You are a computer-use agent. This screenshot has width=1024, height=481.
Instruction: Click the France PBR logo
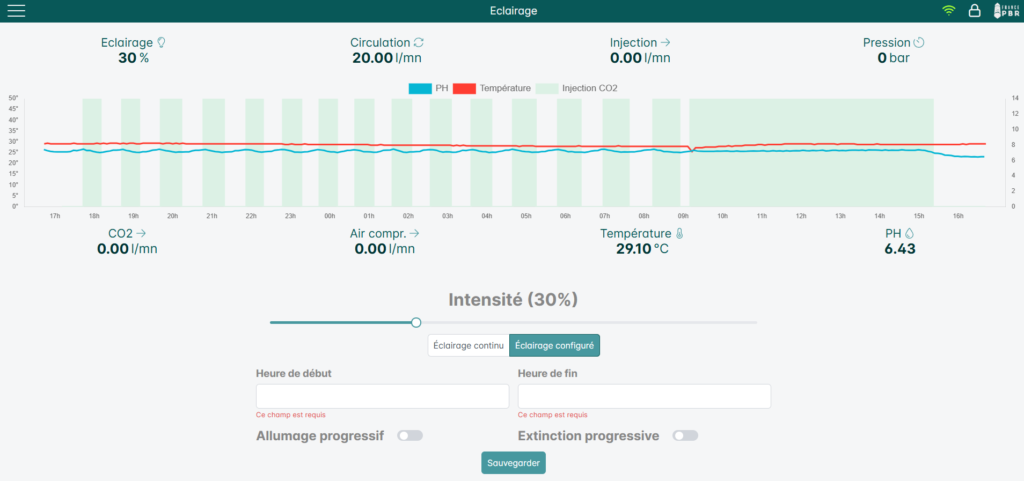tap(1004, 10)
